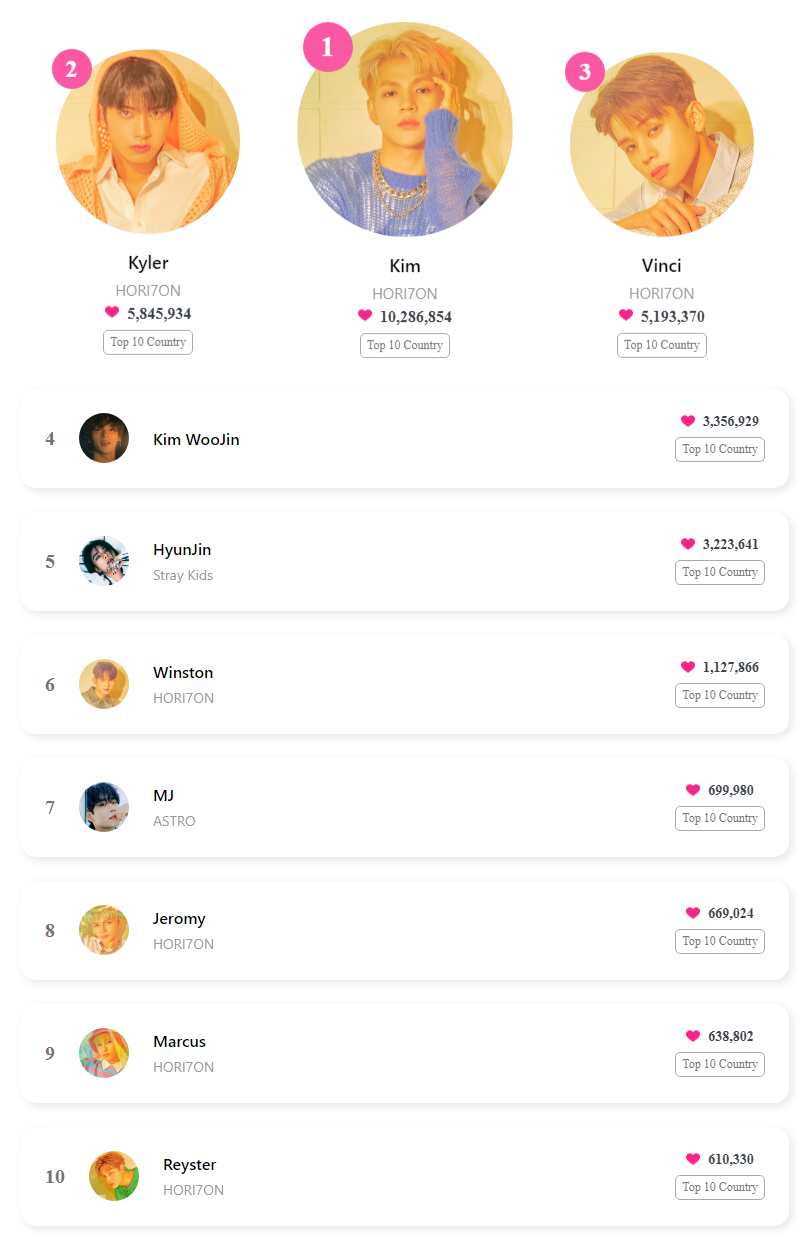Show Top 10 Country for Winston
This screenshot has width=809, height=1249.
click(x=720, y=695)
